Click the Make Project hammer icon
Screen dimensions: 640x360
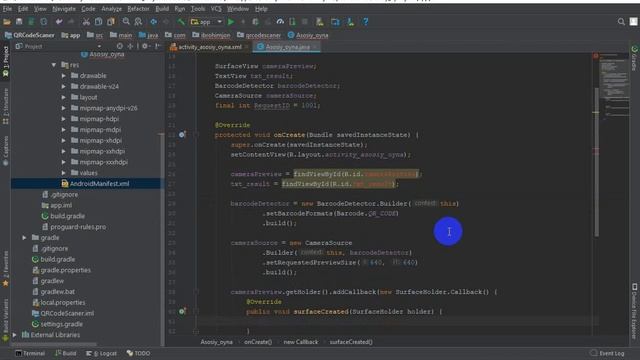181,22
